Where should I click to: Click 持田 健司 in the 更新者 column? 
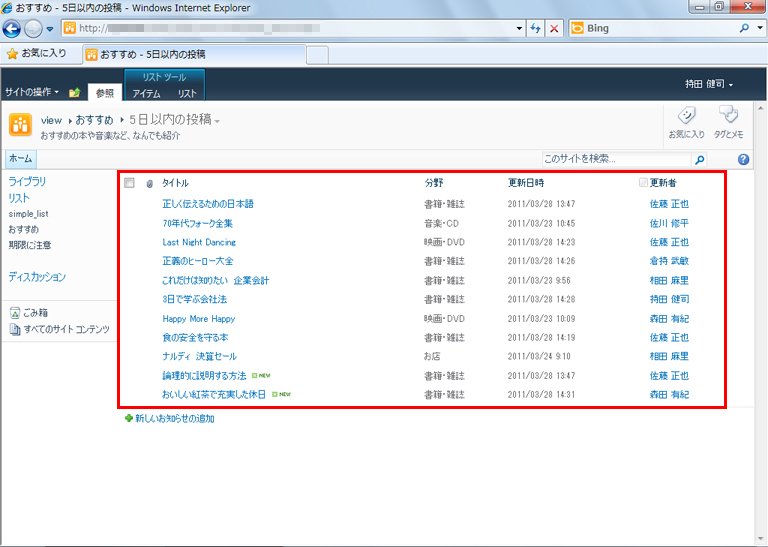pyautogui.click(x=669, y=299)
